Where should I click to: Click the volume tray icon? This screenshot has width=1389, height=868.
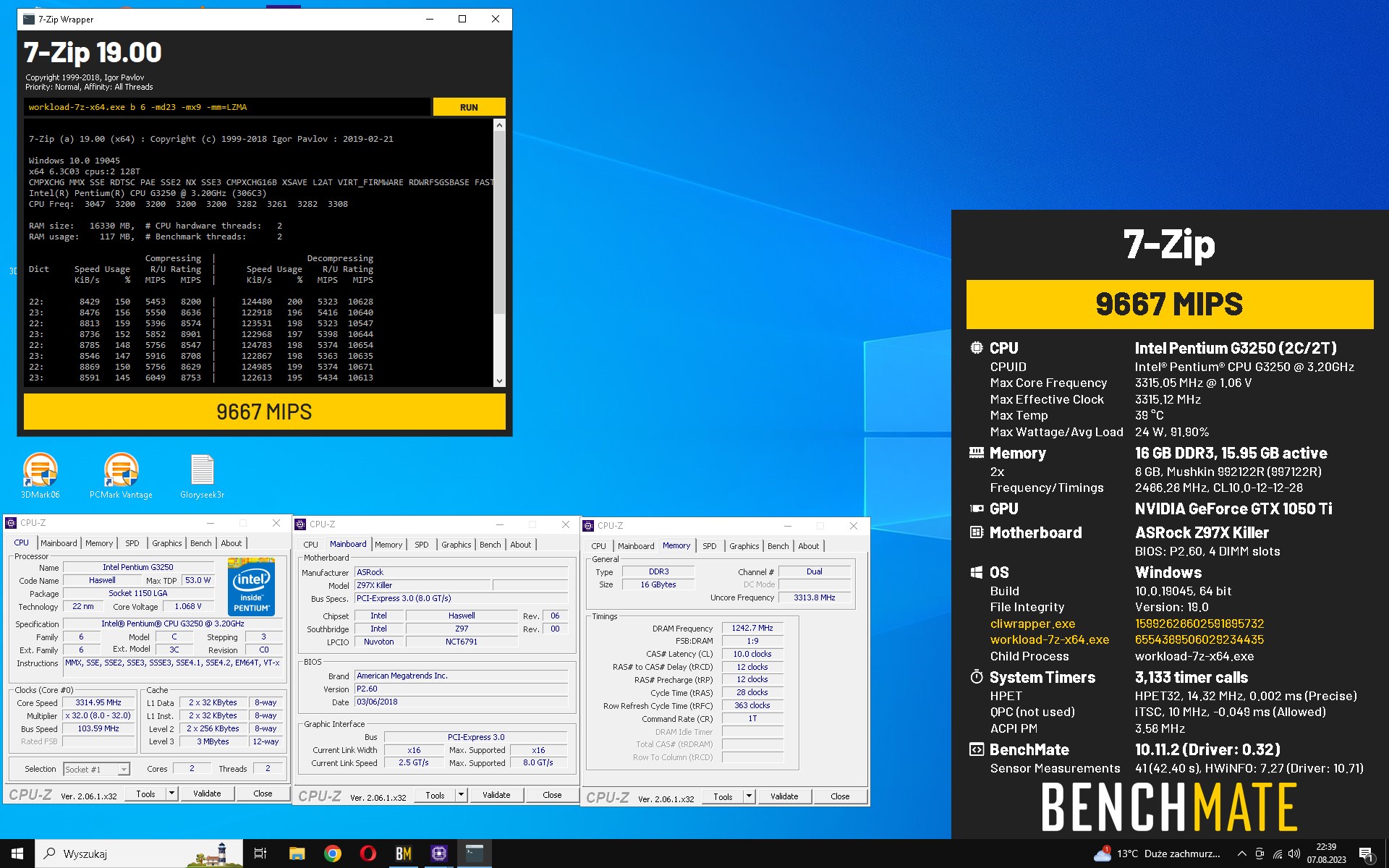point(1294,854)
